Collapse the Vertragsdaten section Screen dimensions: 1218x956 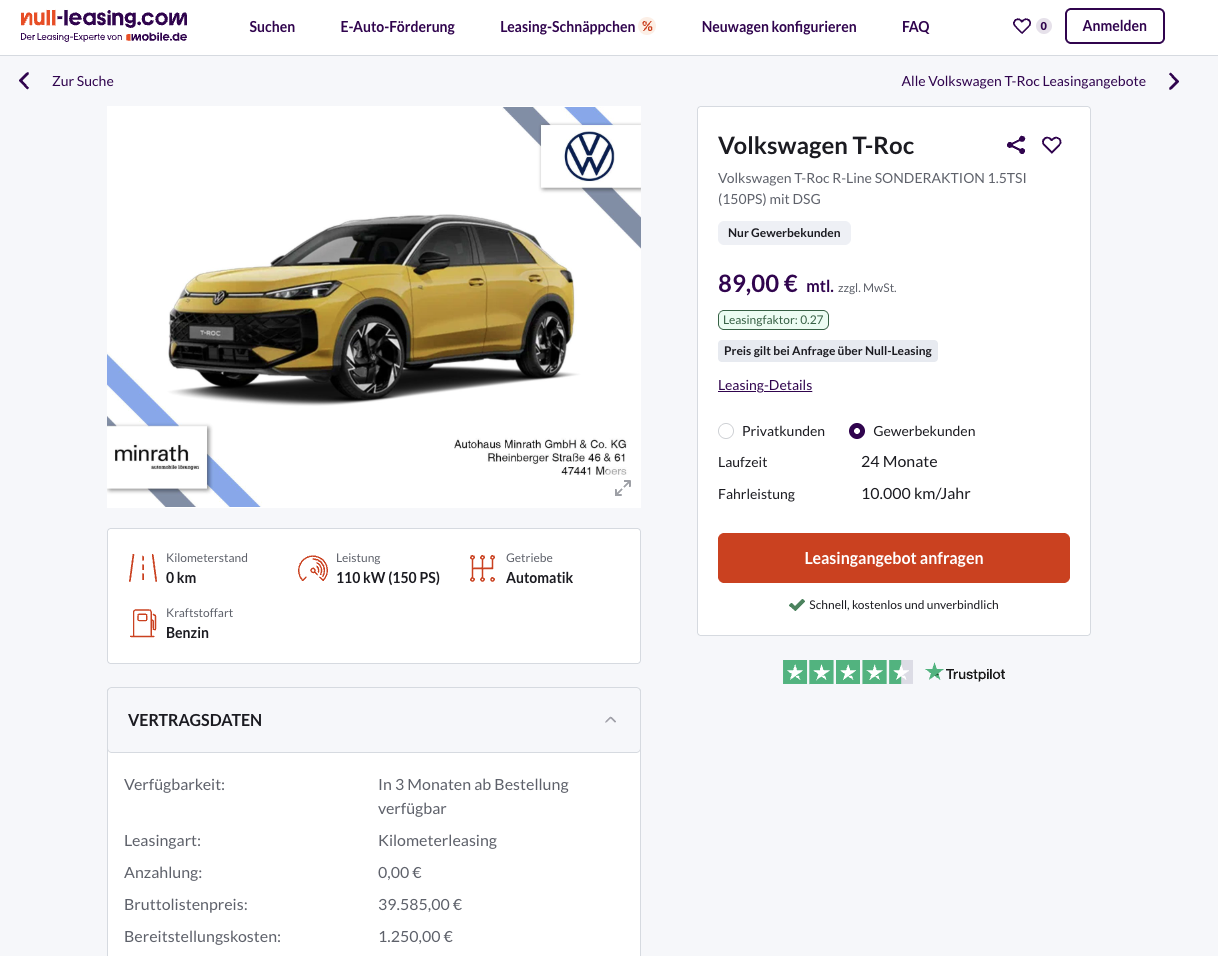(611, 720)
